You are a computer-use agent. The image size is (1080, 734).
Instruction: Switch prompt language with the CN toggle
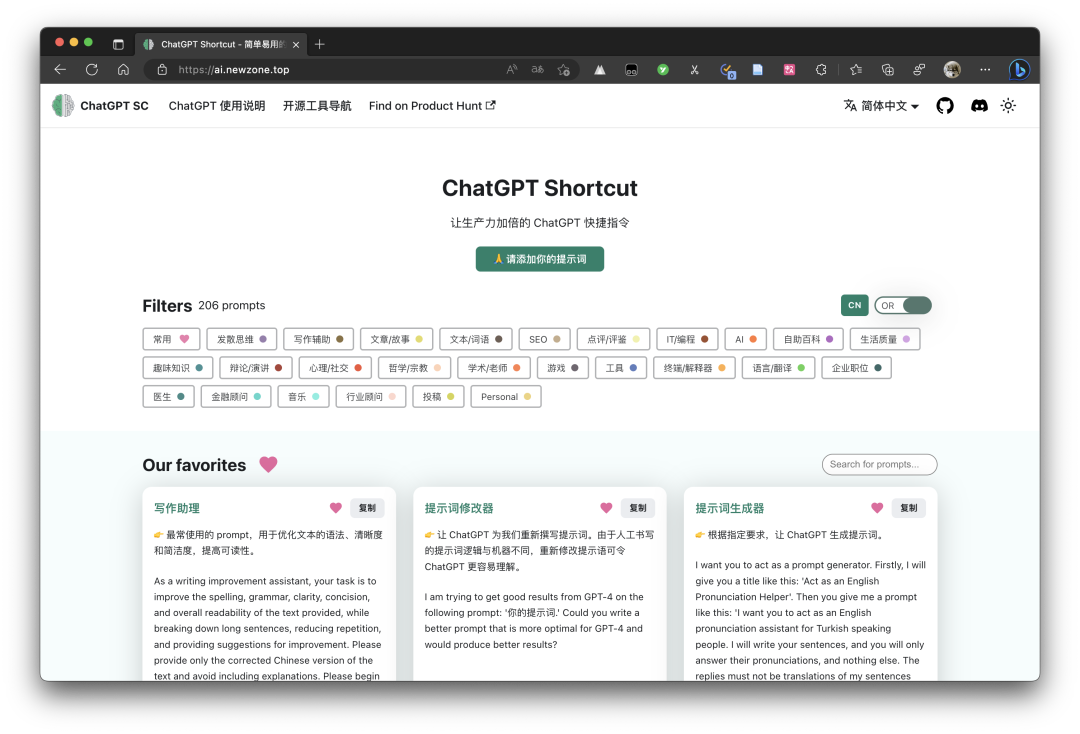coord(854,305)
